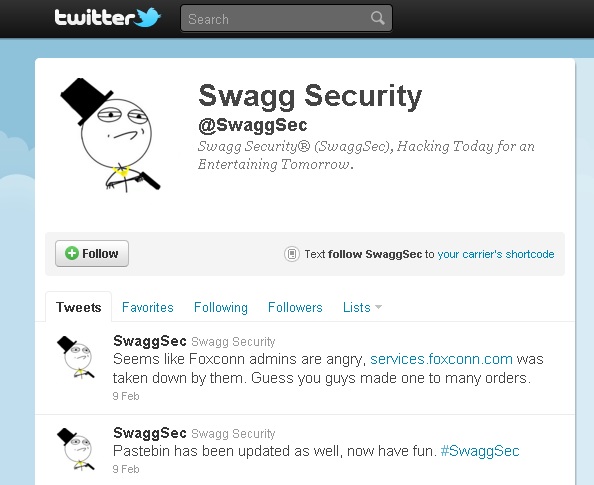594x485 pixels.
Task: Select the Followers tab
Action: [x=295, y=307]
